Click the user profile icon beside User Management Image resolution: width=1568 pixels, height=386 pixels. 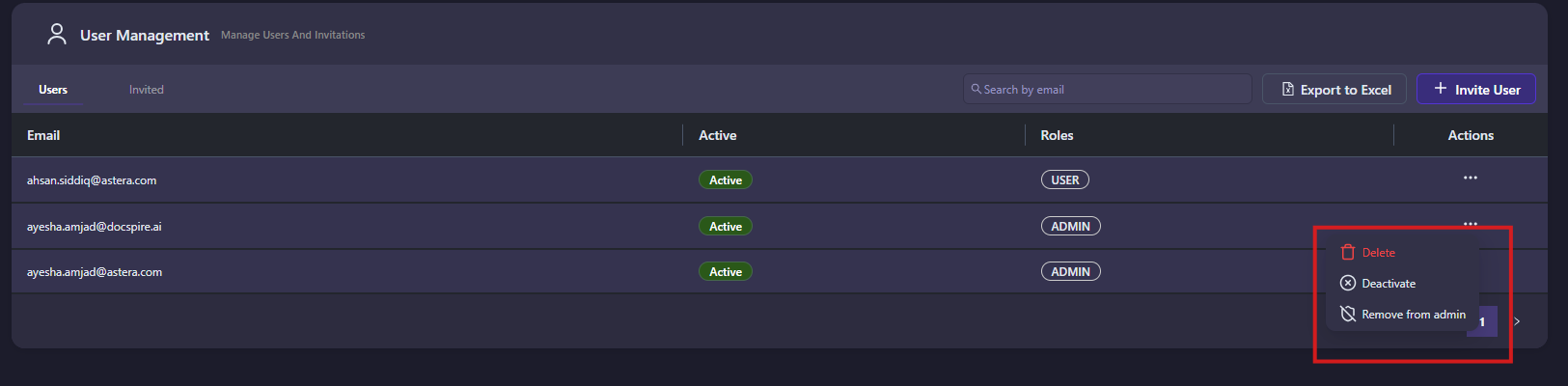[57, 35]
